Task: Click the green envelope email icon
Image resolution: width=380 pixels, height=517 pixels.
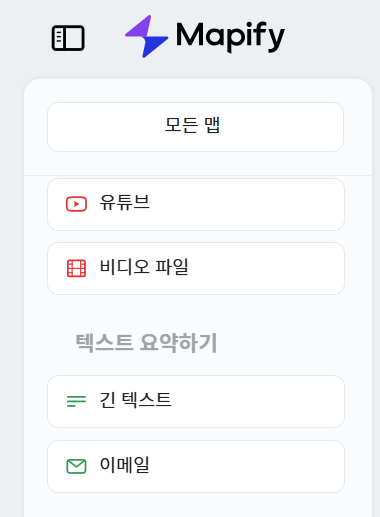Action: pos(76,466)
